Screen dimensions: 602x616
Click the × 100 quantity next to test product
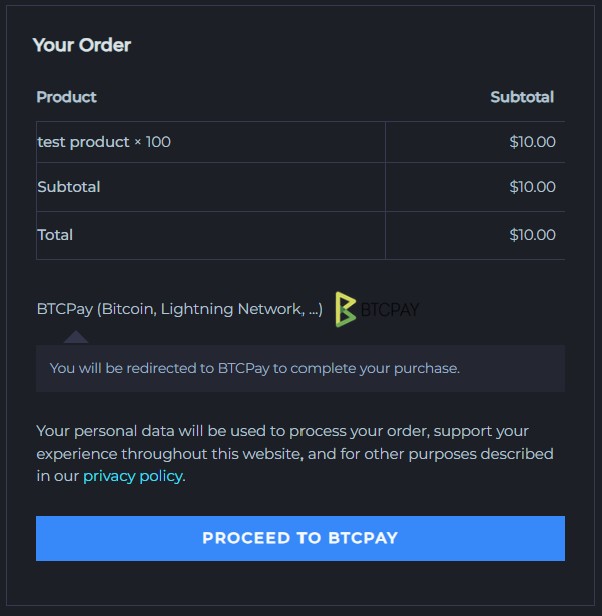pyautogui.click(x=152, y=142)
